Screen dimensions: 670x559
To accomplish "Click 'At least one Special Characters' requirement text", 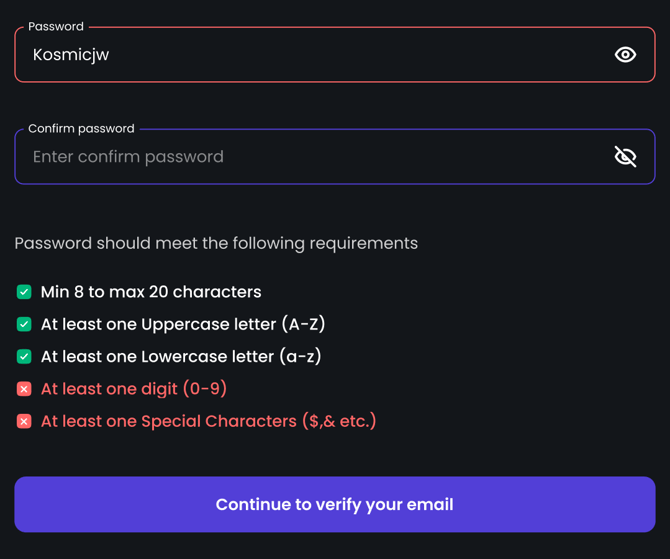I will (x=208, y=421).
